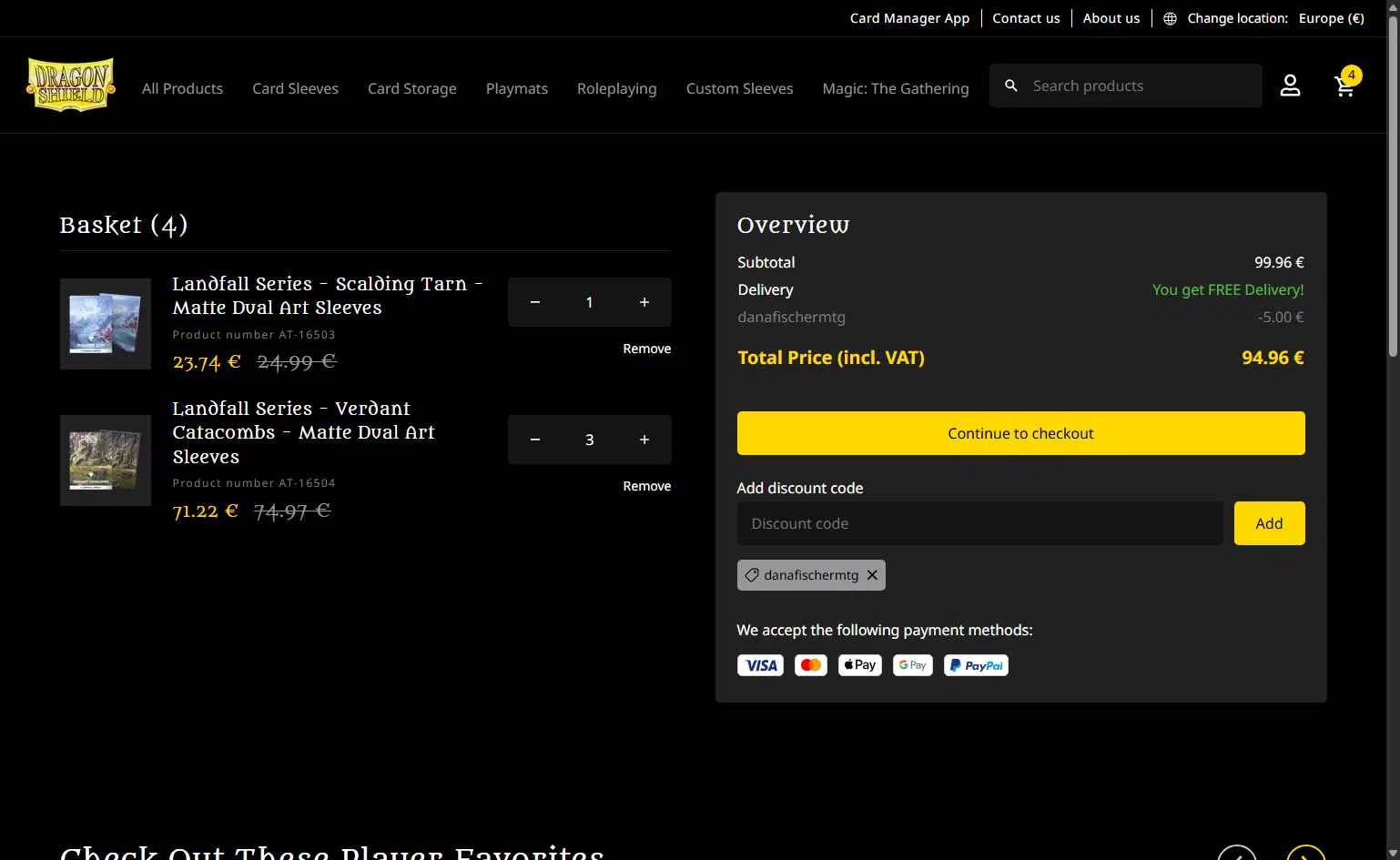Focus the Discount code input
This screenshot has height=860, width=1400.
point(980,523)
